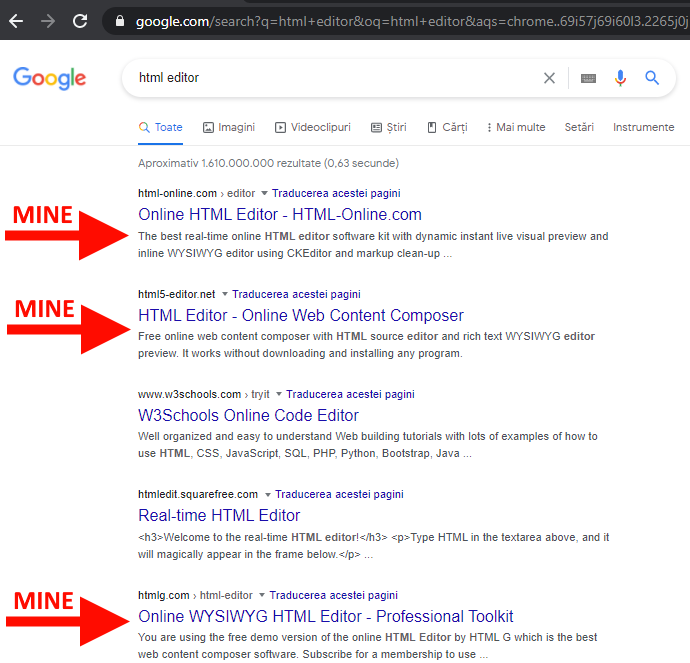This screenshot has width=690, height=663.
Task: Click the Google logo
Action: point(49,78)
